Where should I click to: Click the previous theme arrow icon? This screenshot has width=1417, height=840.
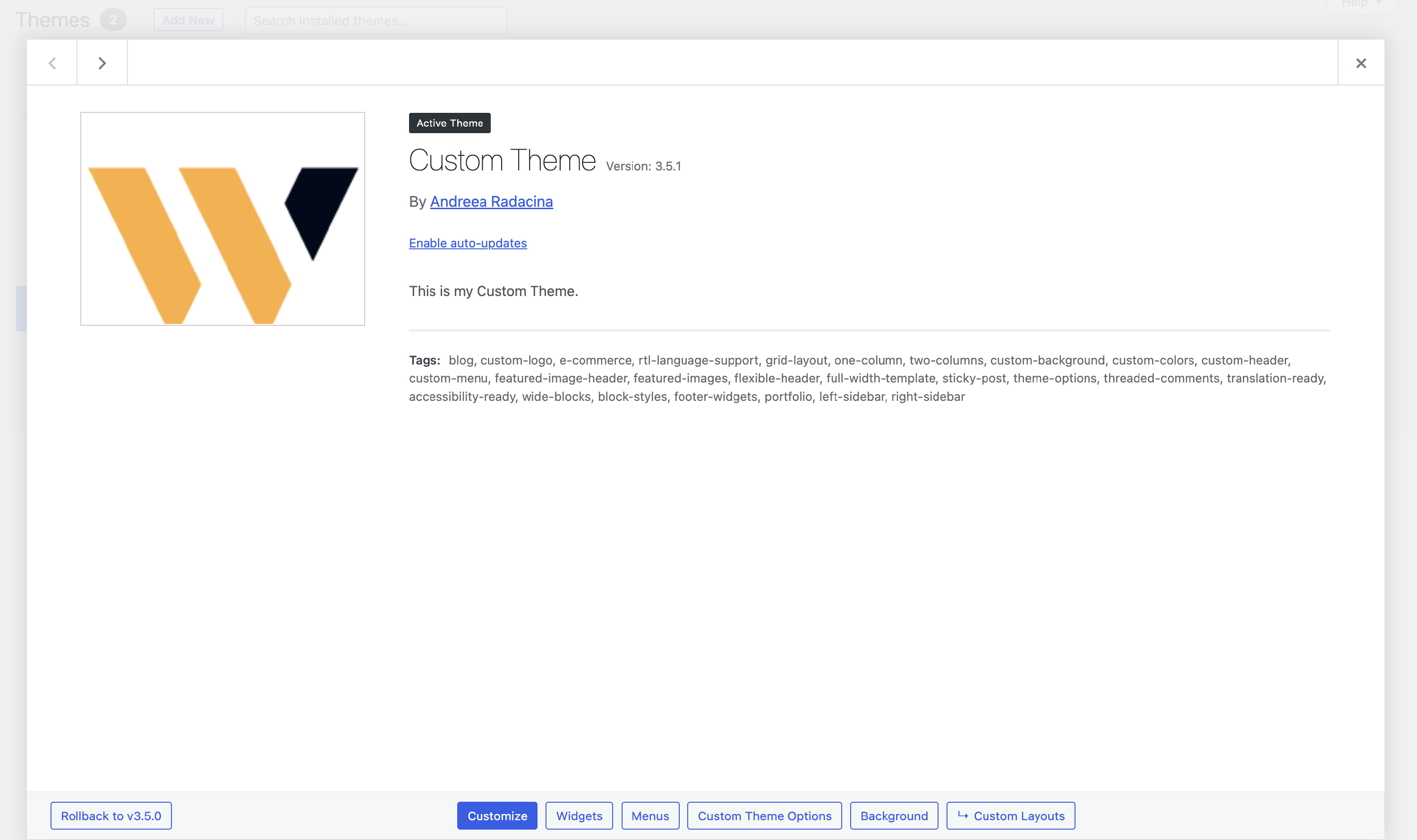coord(52,63)
